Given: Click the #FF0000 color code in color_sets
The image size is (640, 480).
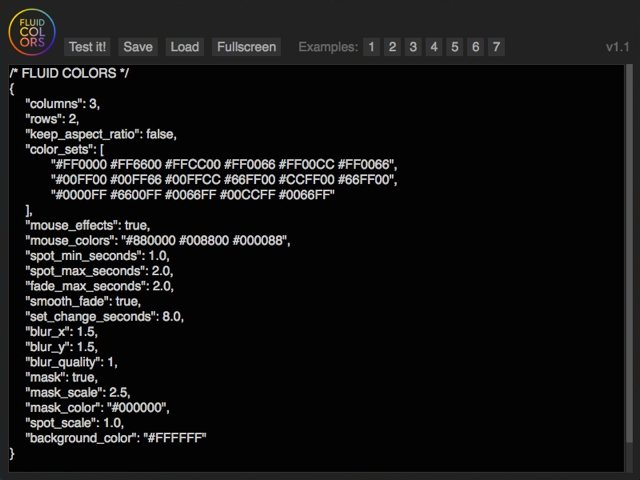Looking at the screenshot, I should tap(79, 164).
